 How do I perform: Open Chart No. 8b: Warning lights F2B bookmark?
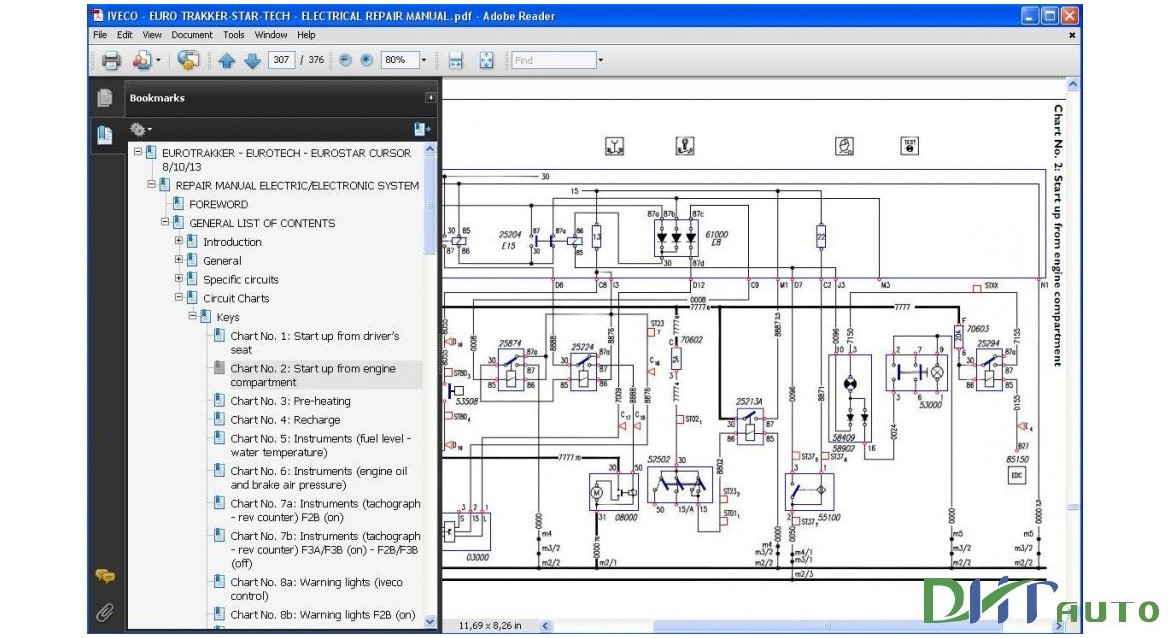pos(323,615)
